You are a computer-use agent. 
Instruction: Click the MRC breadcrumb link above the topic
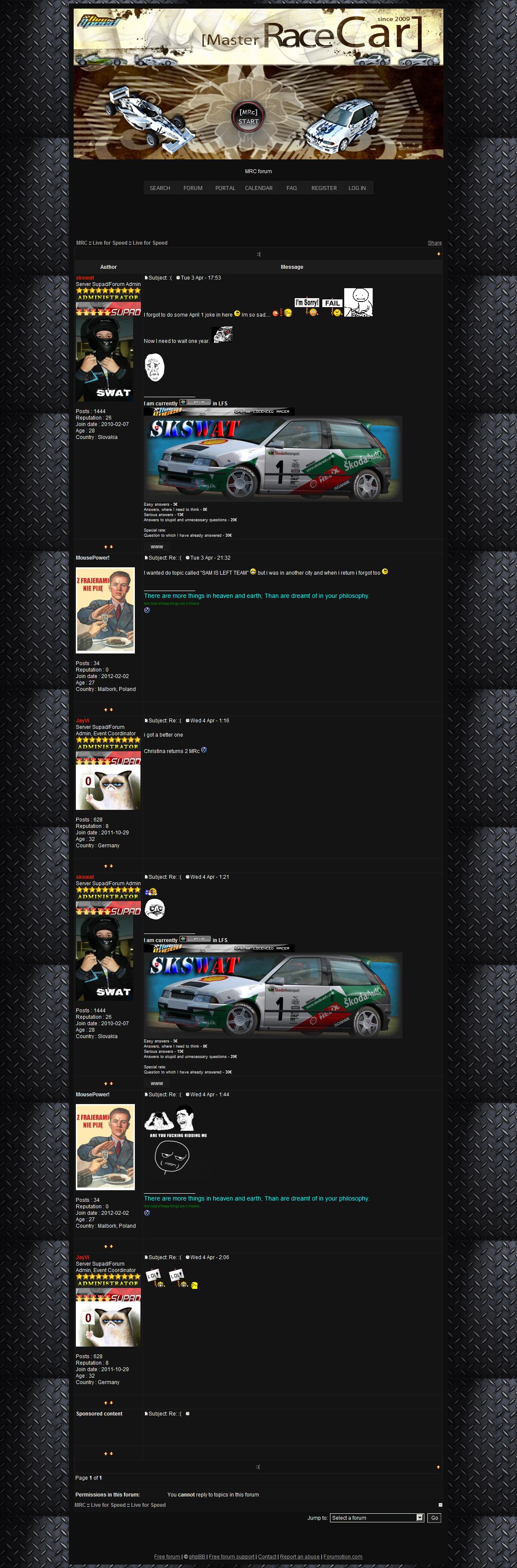(x=81, y=243)
